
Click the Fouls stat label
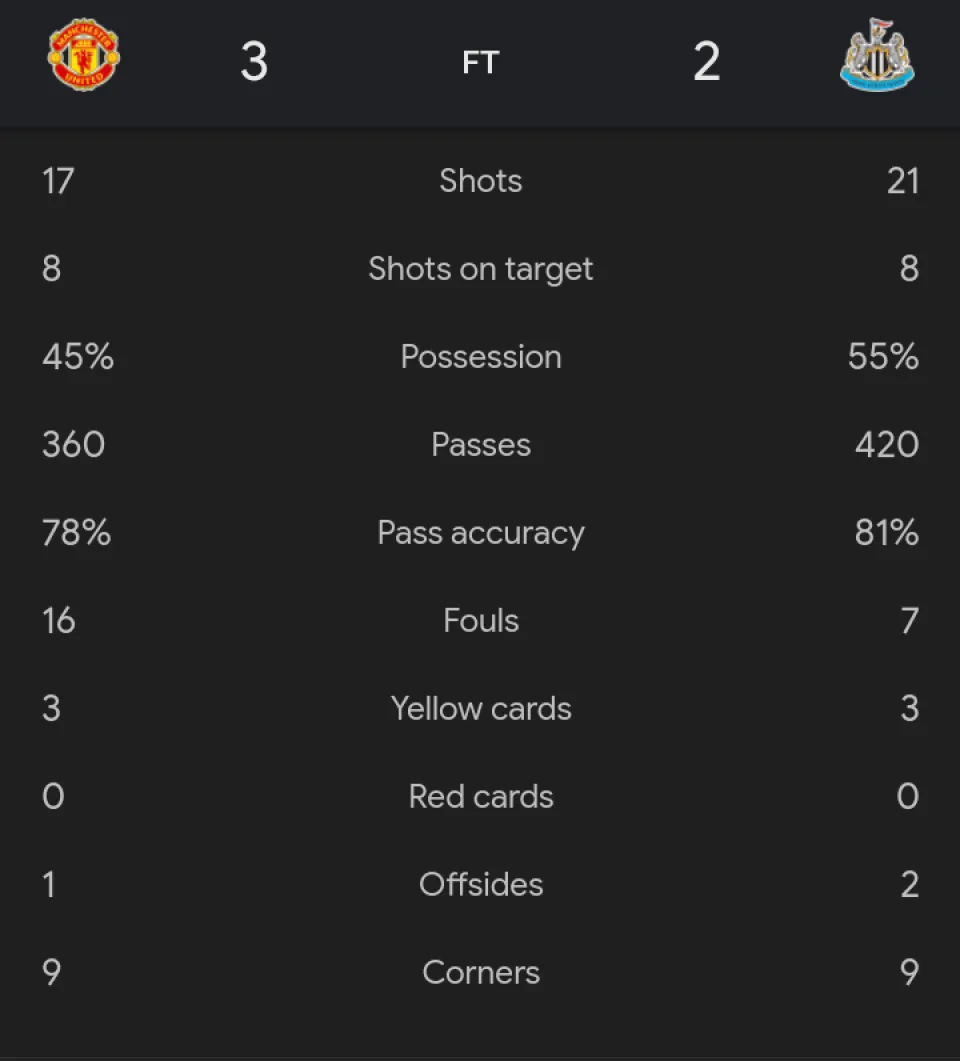pos(481,621)
